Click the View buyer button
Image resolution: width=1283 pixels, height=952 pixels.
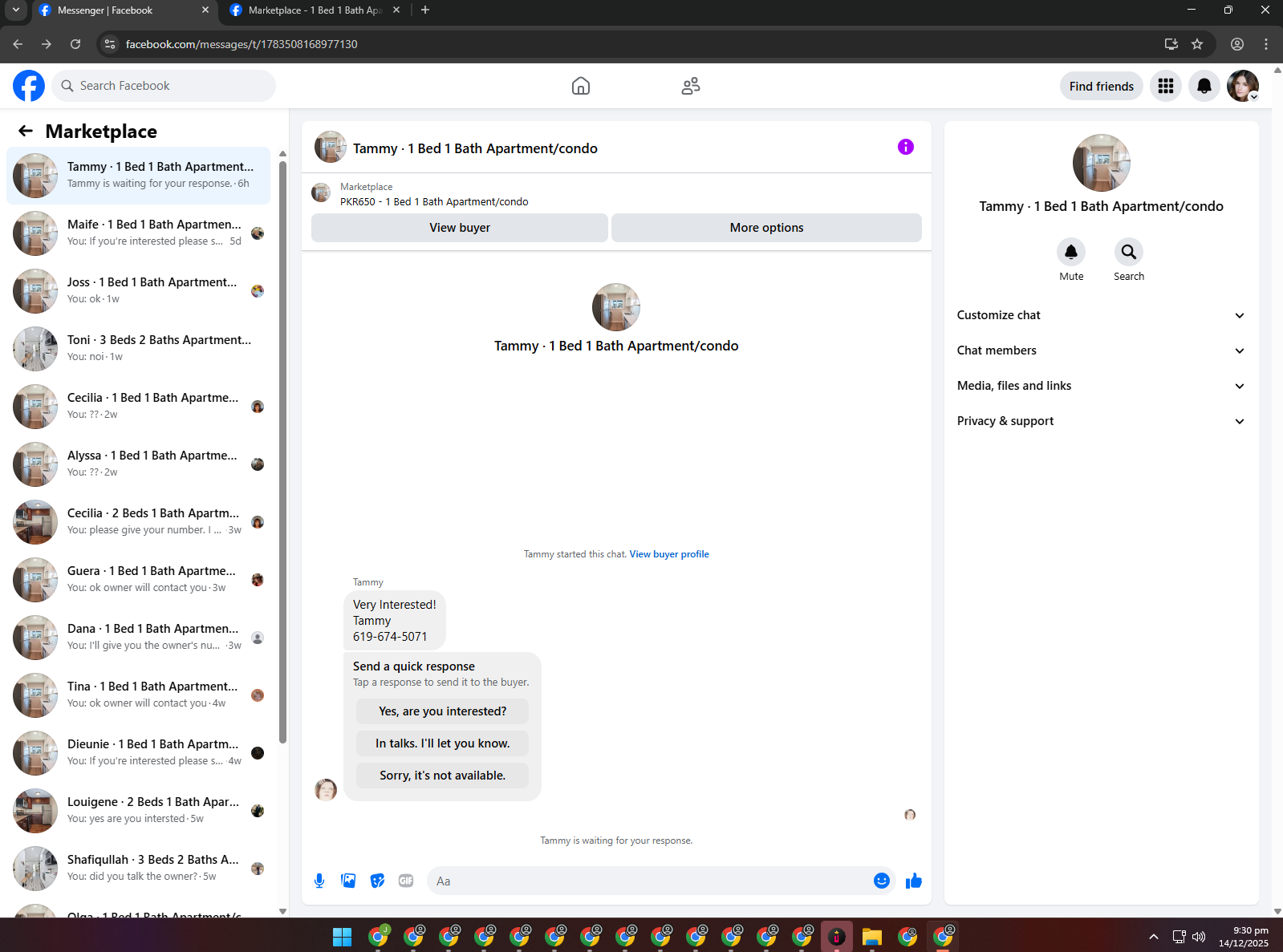(460, 228)
